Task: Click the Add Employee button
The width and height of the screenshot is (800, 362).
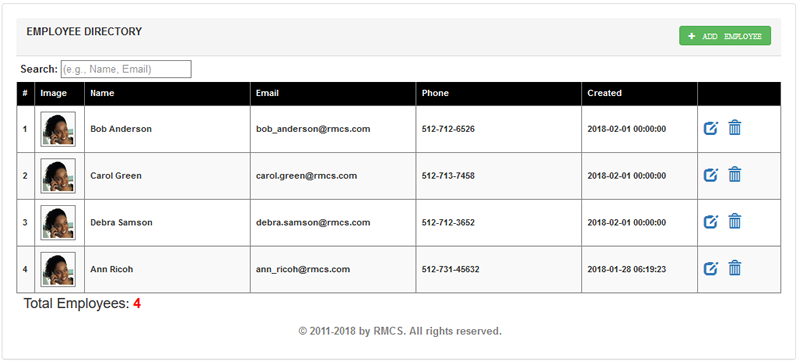Action: (x=724, y=36)
